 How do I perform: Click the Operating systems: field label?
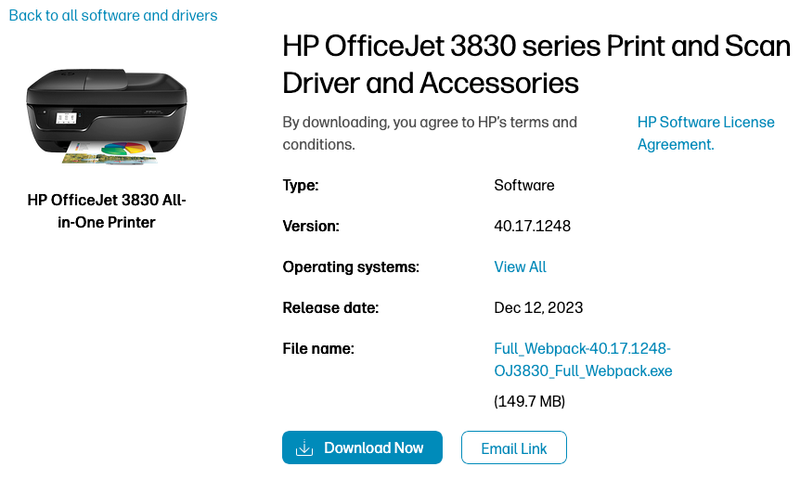(x=350, y=267)
